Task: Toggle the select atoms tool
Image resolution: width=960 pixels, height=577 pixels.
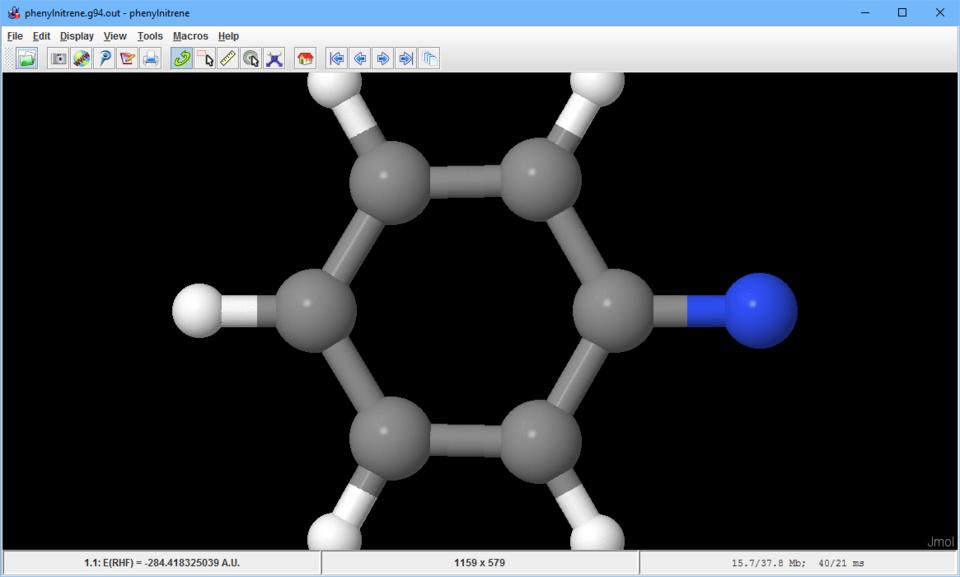Action: coord(205,59)
